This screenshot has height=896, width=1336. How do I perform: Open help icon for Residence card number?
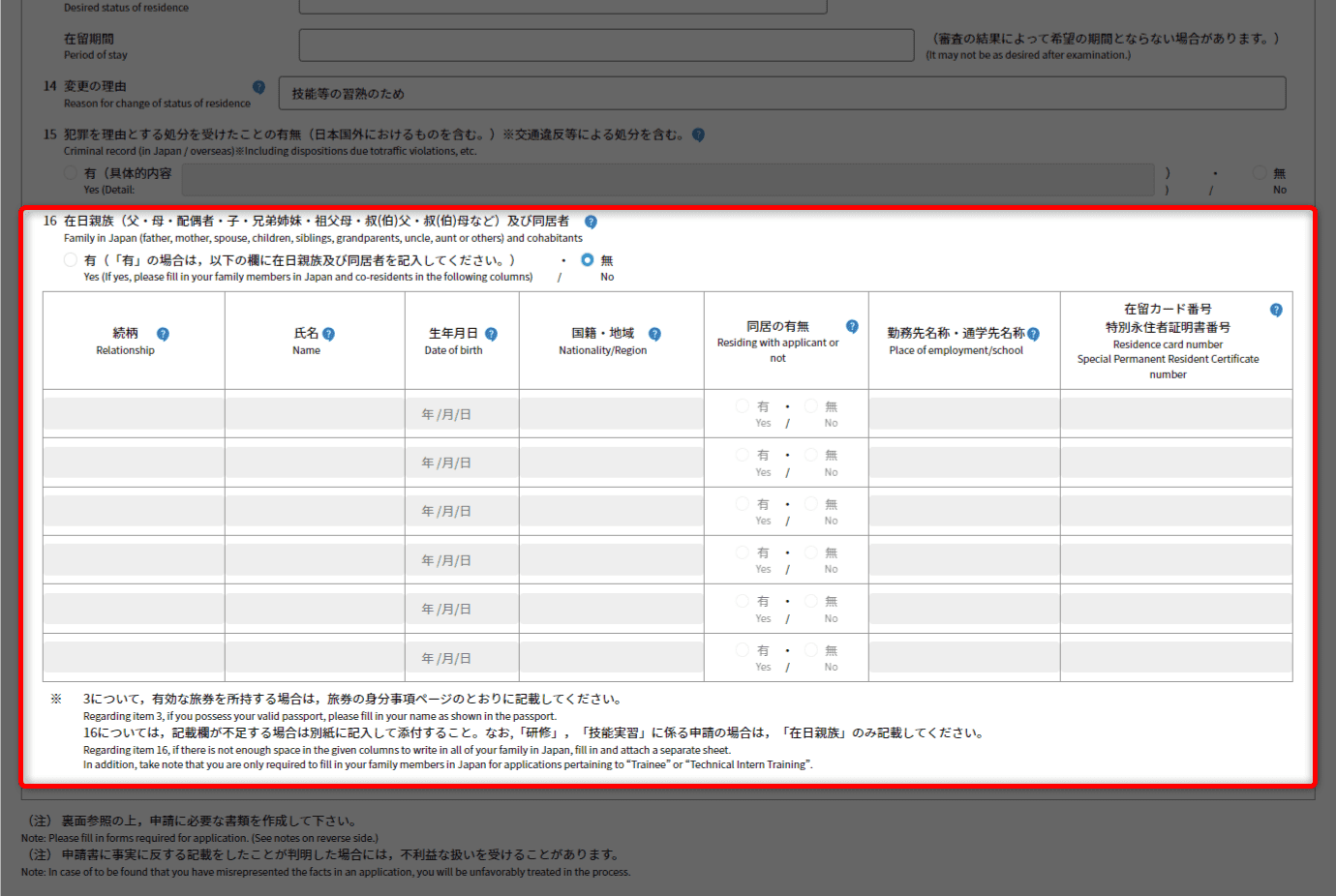(x=1276, y=310)
